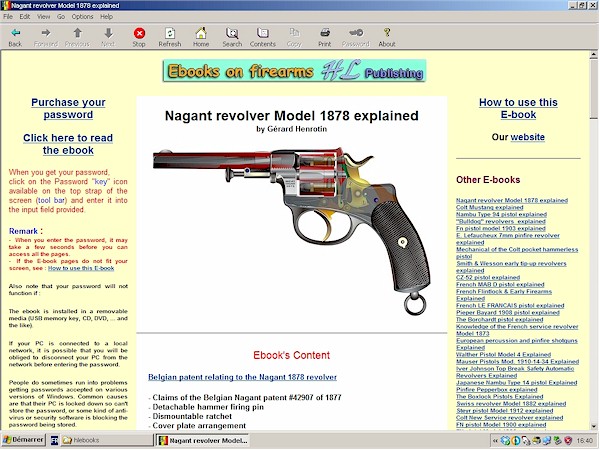Open 'Pieper Bayard 1908 pistol explained' link

click(x=508, y=313)
